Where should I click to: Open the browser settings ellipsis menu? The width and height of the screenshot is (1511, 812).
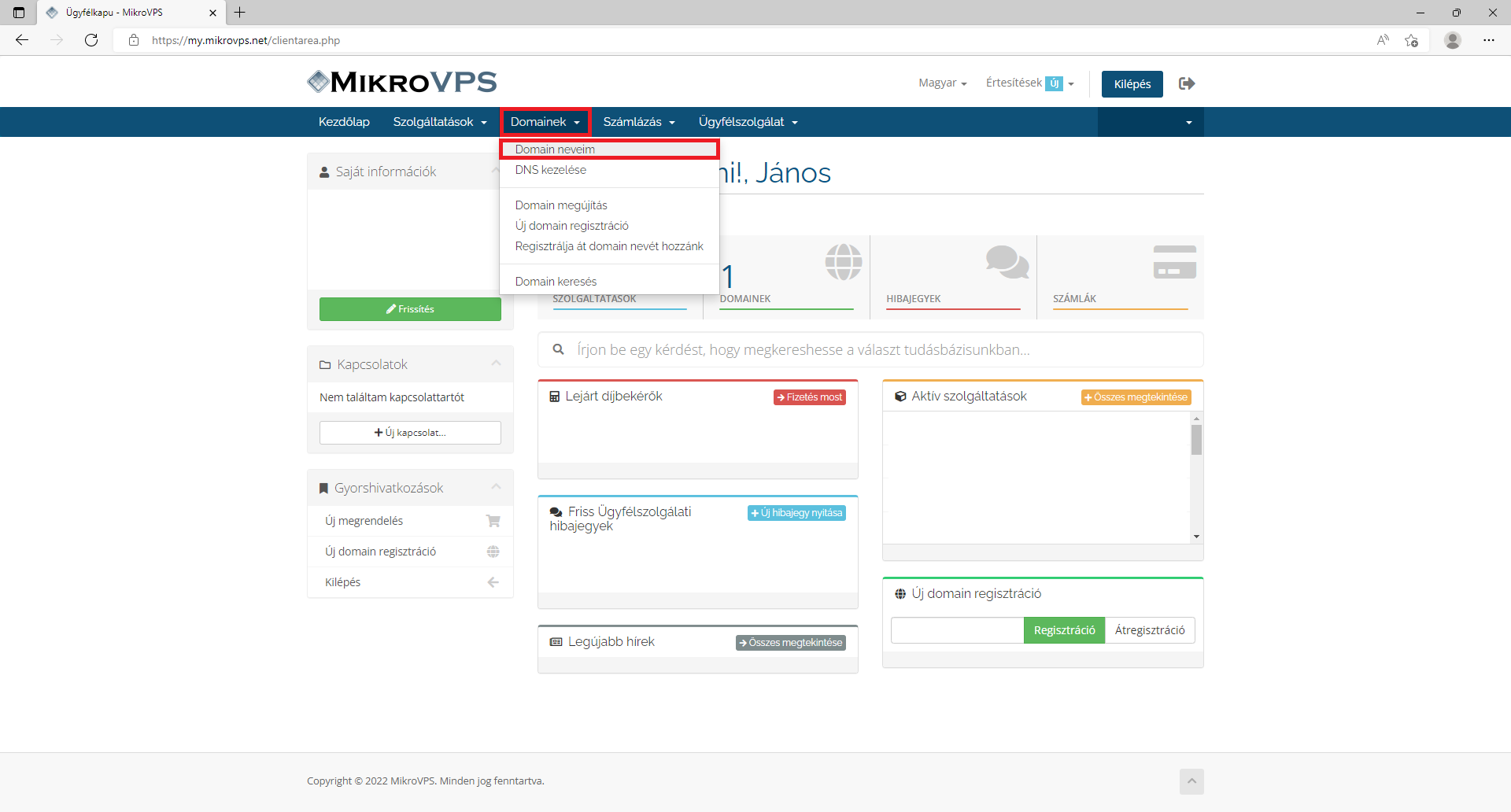point(1489,40)
